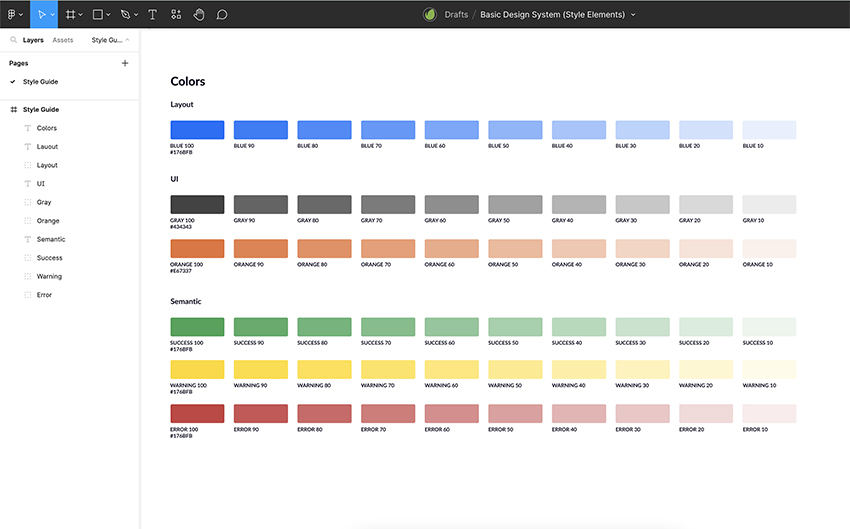Select the Move tool arrow

click(x=41, y=15)
